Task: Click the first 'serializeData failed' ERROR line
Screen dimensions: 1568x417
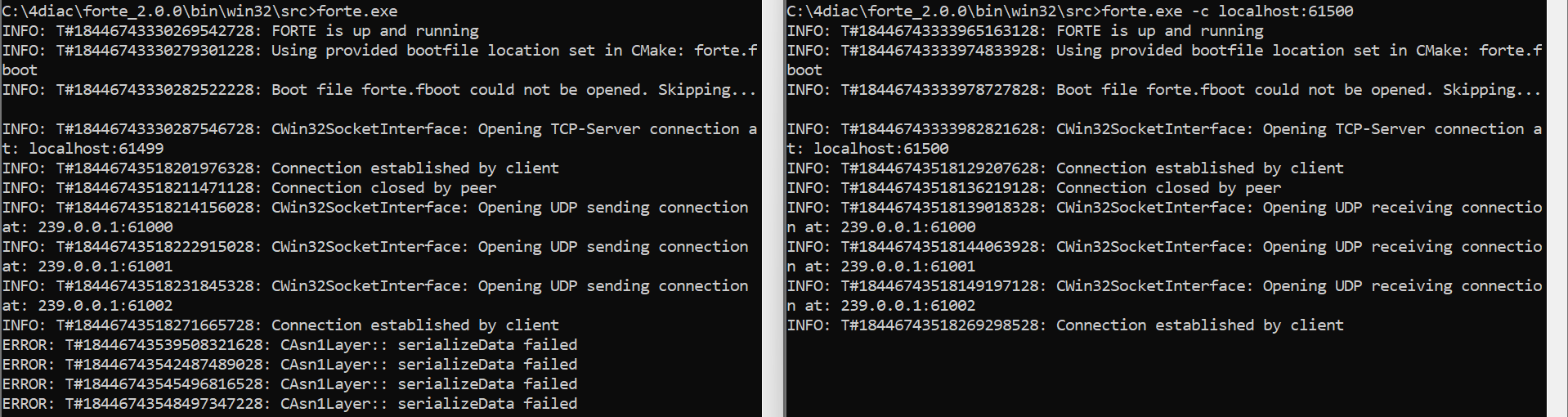Action: (289, 345)
